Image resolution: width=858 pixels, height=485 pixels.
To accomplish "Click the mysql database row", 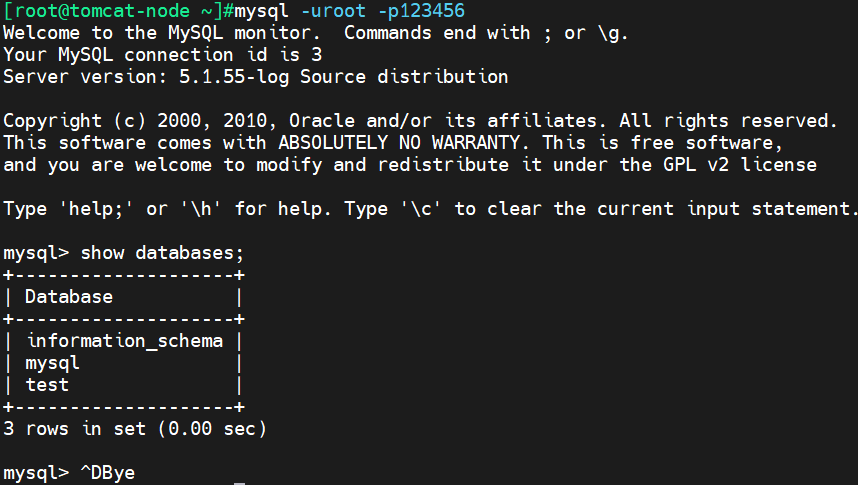I will [x=124, y=363].
